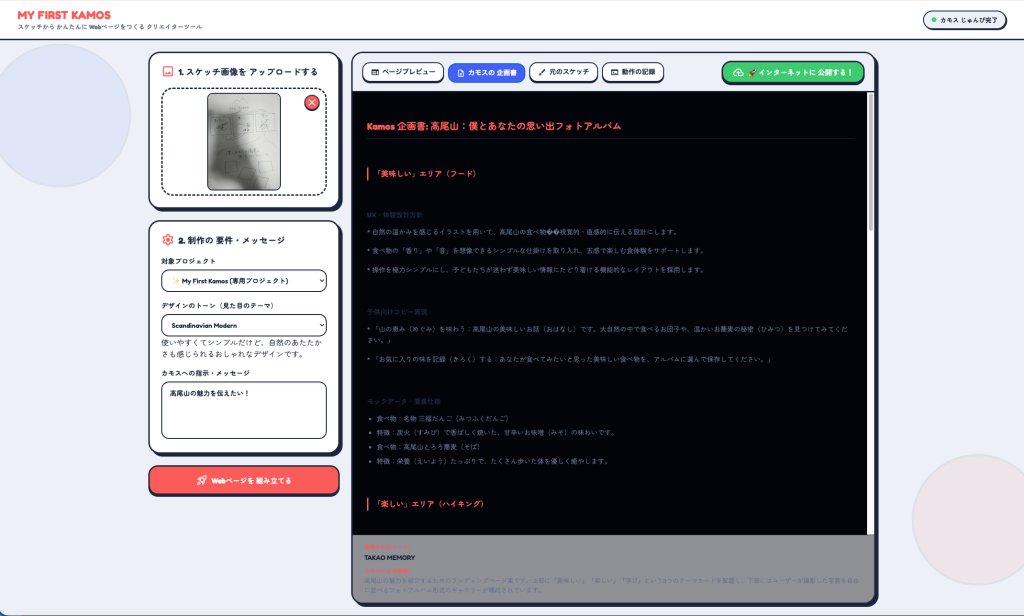The image size is (1024, 616).
Task: Open the Scandinavian Modern design tone dropdown
Action: point(244,325)
